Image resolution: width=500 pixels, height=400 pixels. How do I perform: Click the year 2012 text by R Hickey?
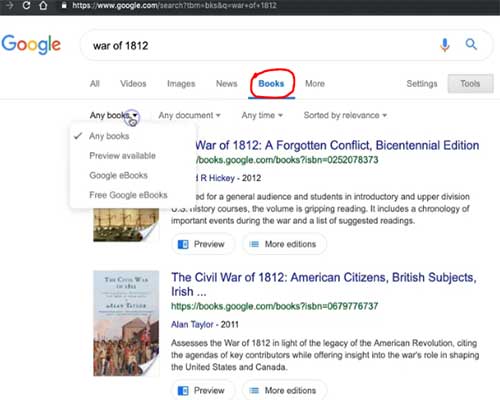tap(251, 178)
